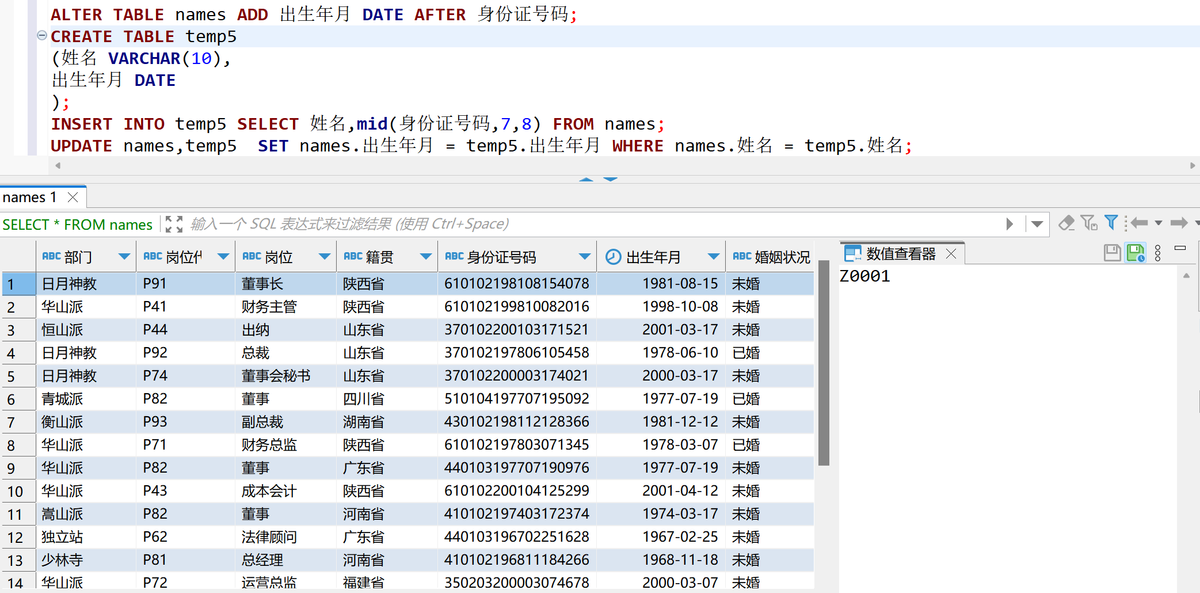Click the 身份证号码 column header

517,257
